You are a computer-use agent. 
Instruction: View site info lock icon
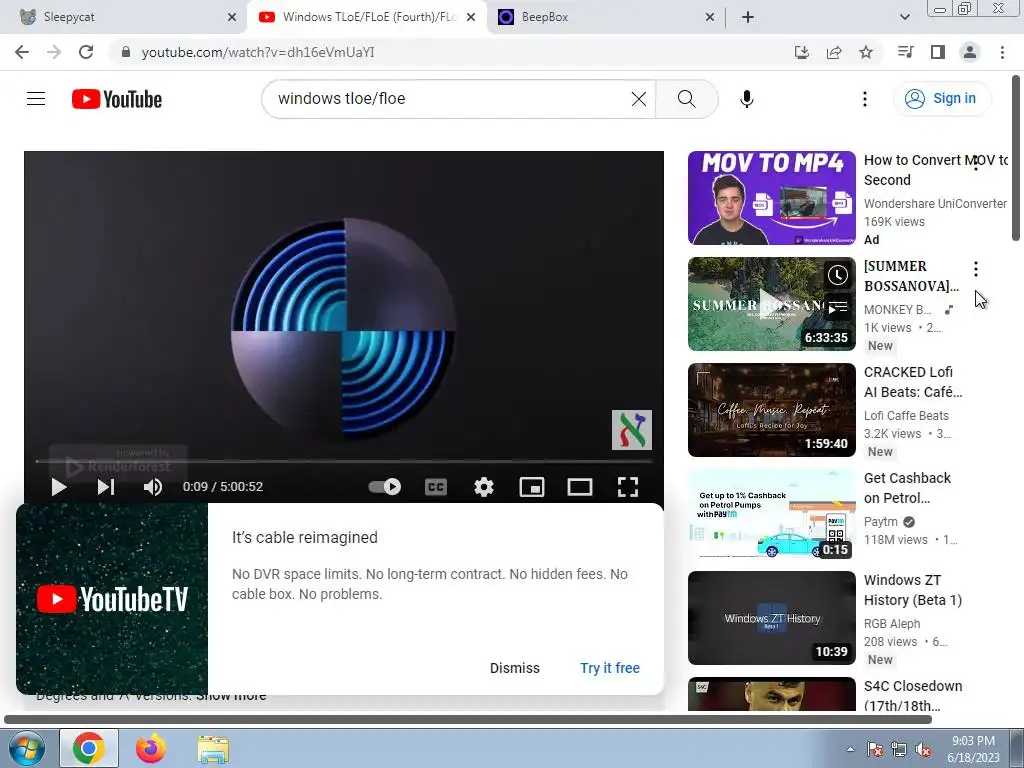126,52
